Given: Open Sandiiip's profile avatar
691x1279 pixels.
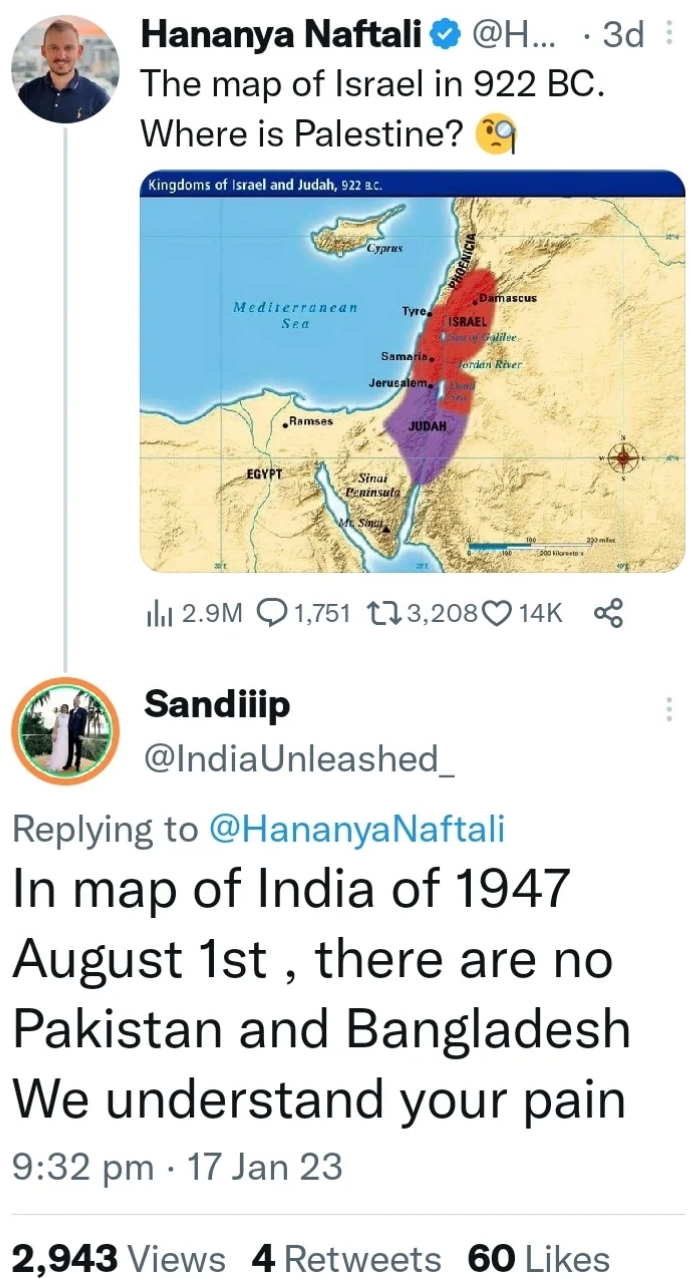Looking at the screenshot, I should 65,732.
